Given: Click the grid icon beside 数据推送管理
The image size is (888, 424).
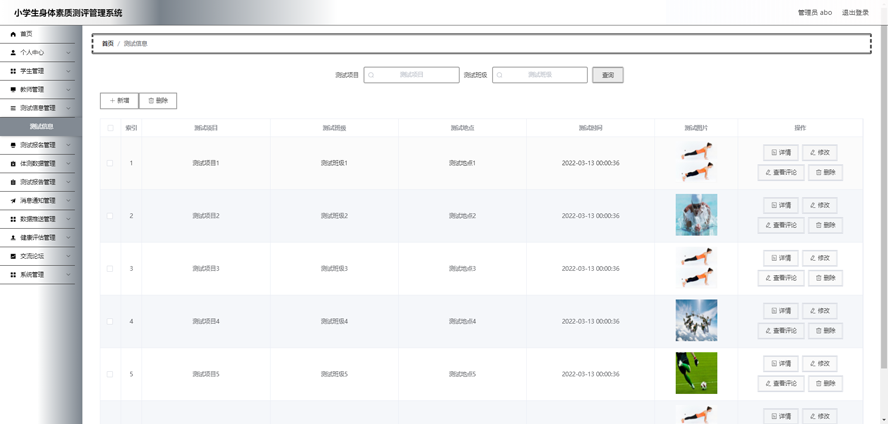Looking at the screenshot, I should tap(13, 219).
